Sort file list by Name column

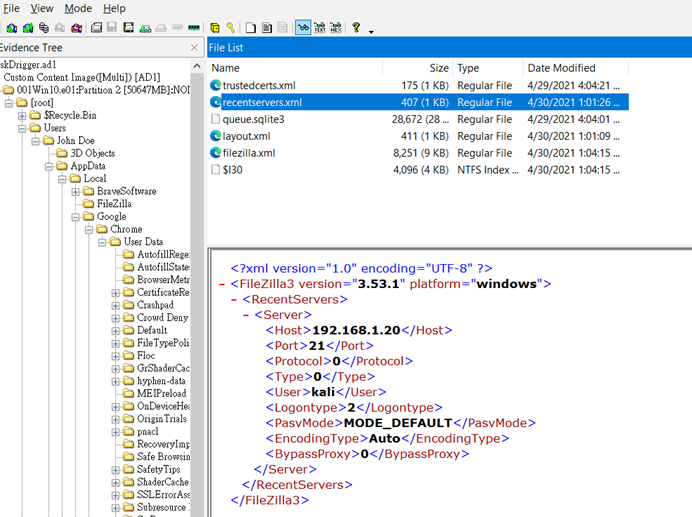(295, 68)
